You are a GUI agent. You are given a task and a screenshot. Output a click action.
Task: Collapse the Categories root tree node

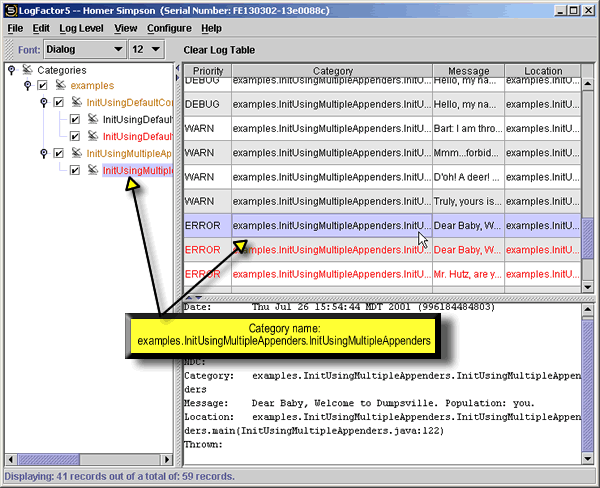point(10,70)
